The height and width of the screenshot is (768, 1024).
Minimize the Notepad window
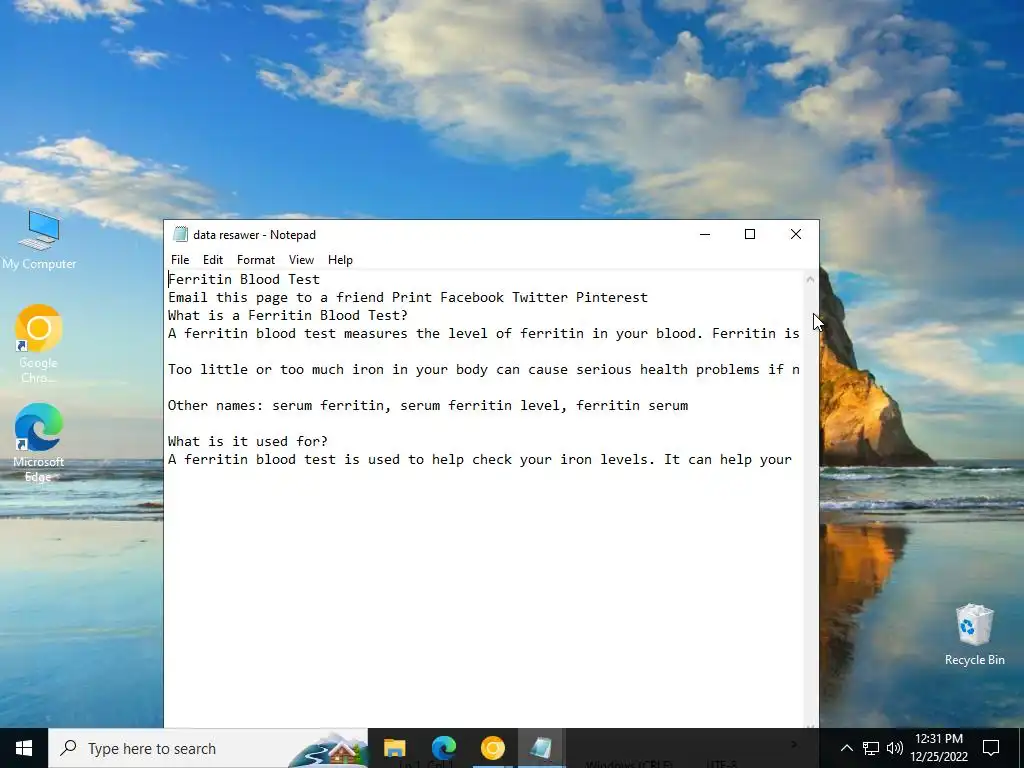point(705,234)
